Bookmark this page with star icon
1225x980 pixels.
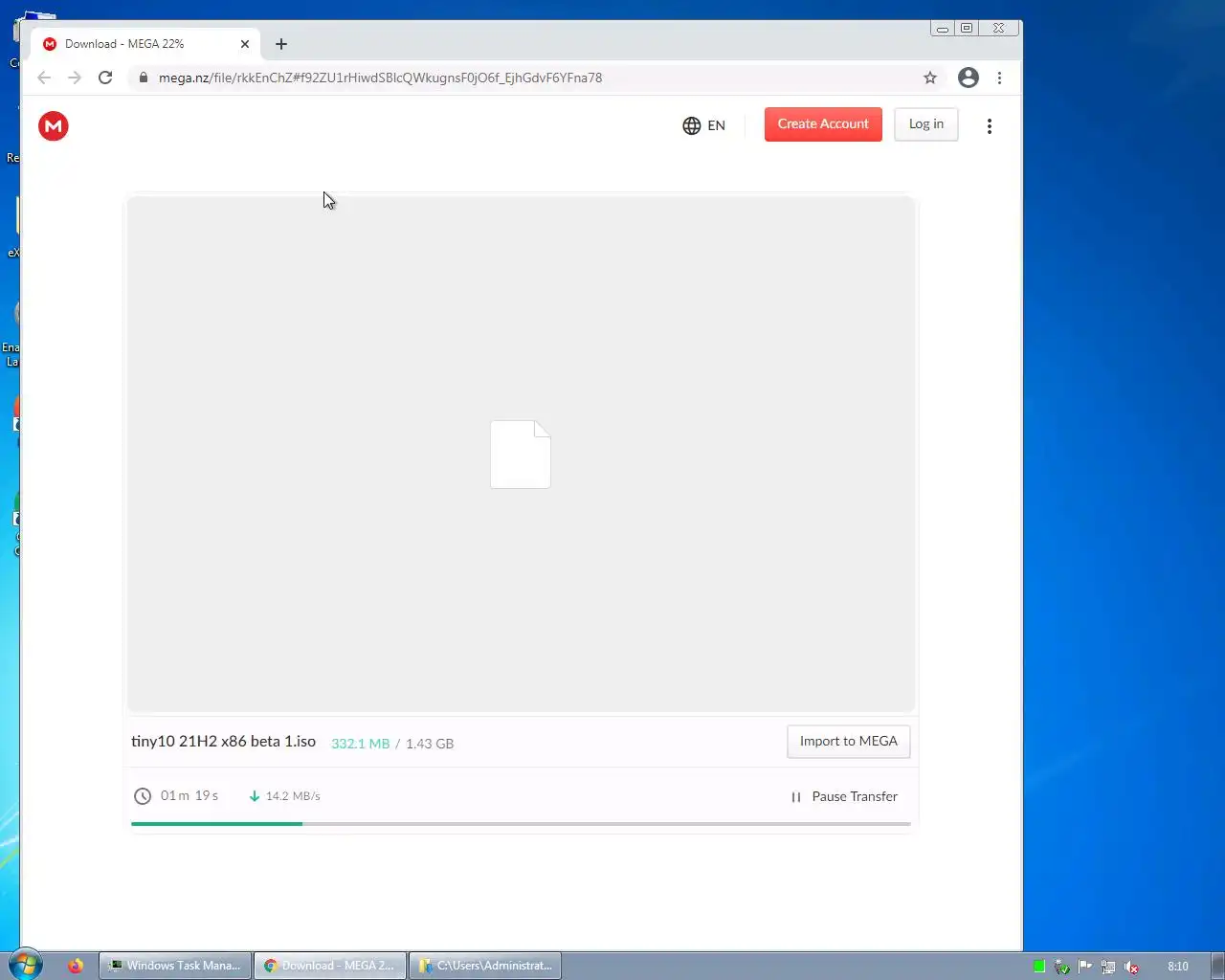click(930, 78)
